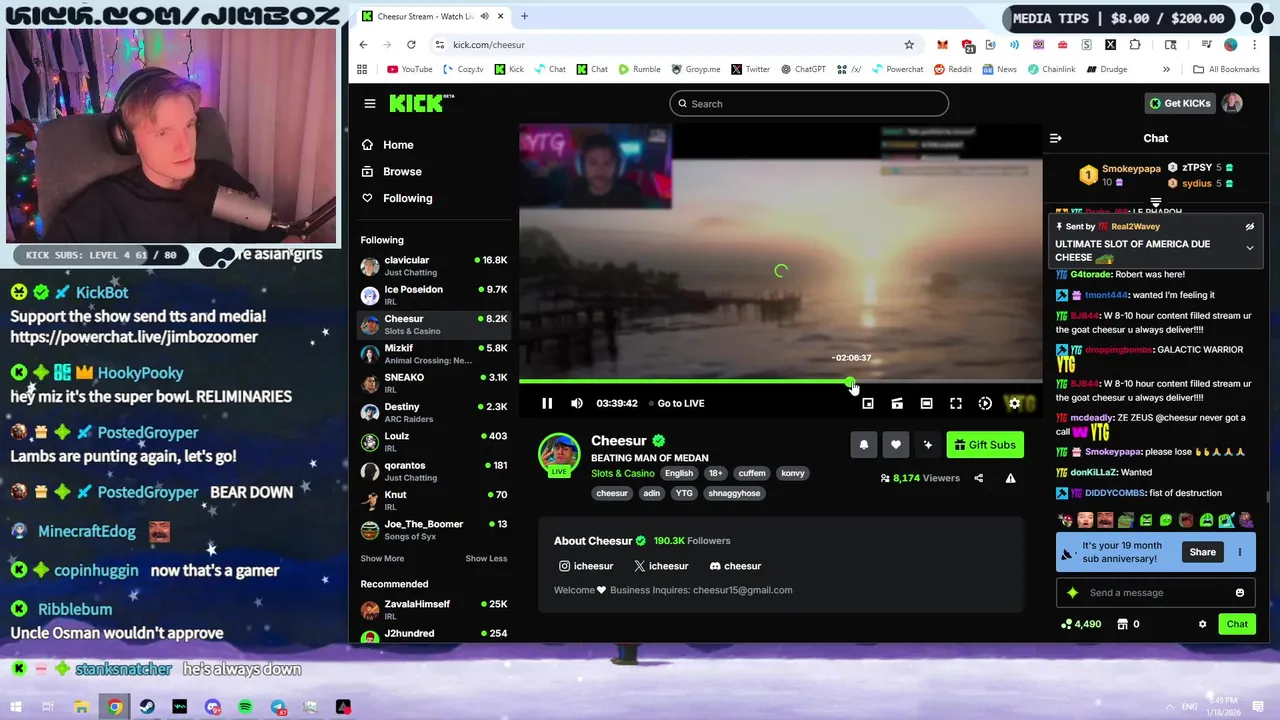Open Mizkif channel in sidebar
This screenshot has height=720, width=1280.
(434, 354)
